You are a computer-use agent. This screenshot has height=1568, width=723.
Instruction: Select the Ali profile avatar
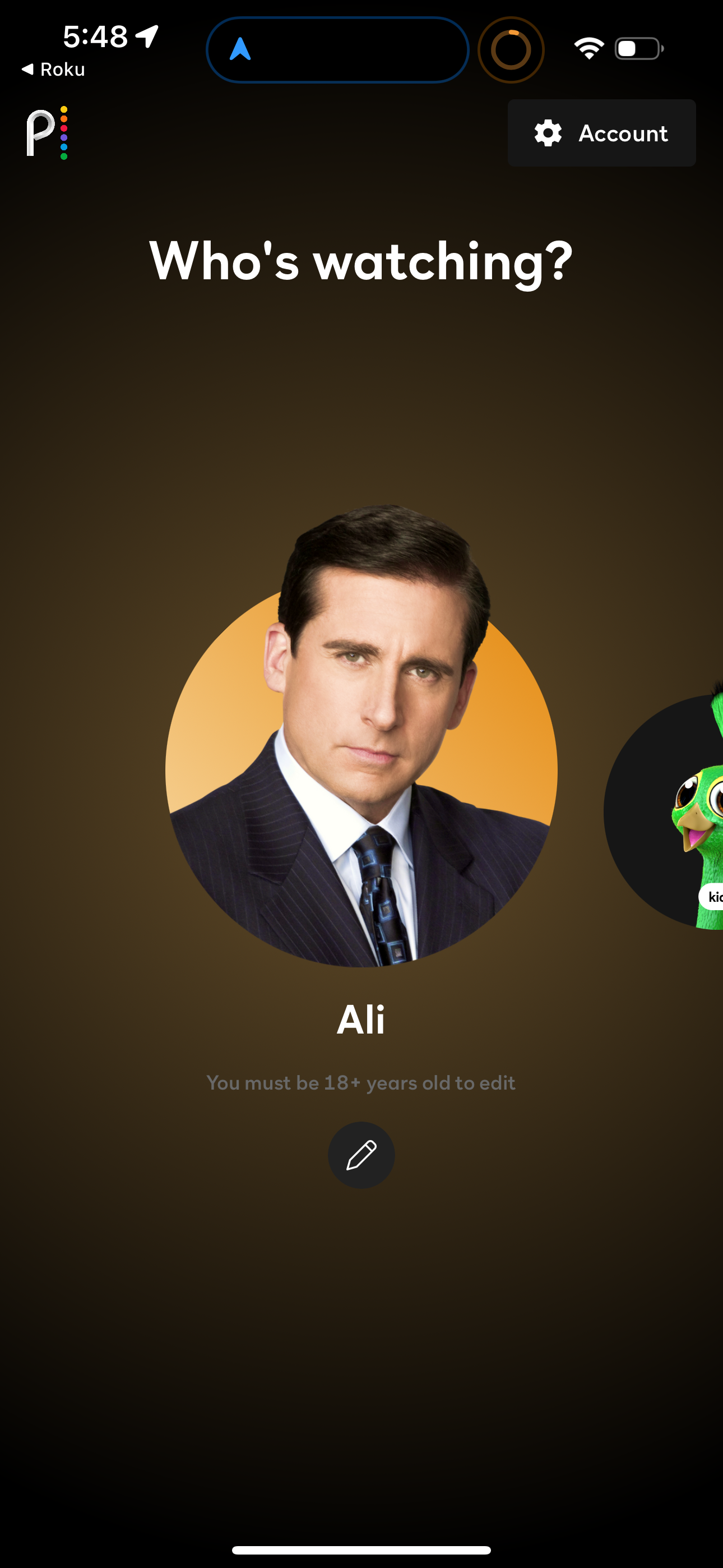click(x=361, y=735)
